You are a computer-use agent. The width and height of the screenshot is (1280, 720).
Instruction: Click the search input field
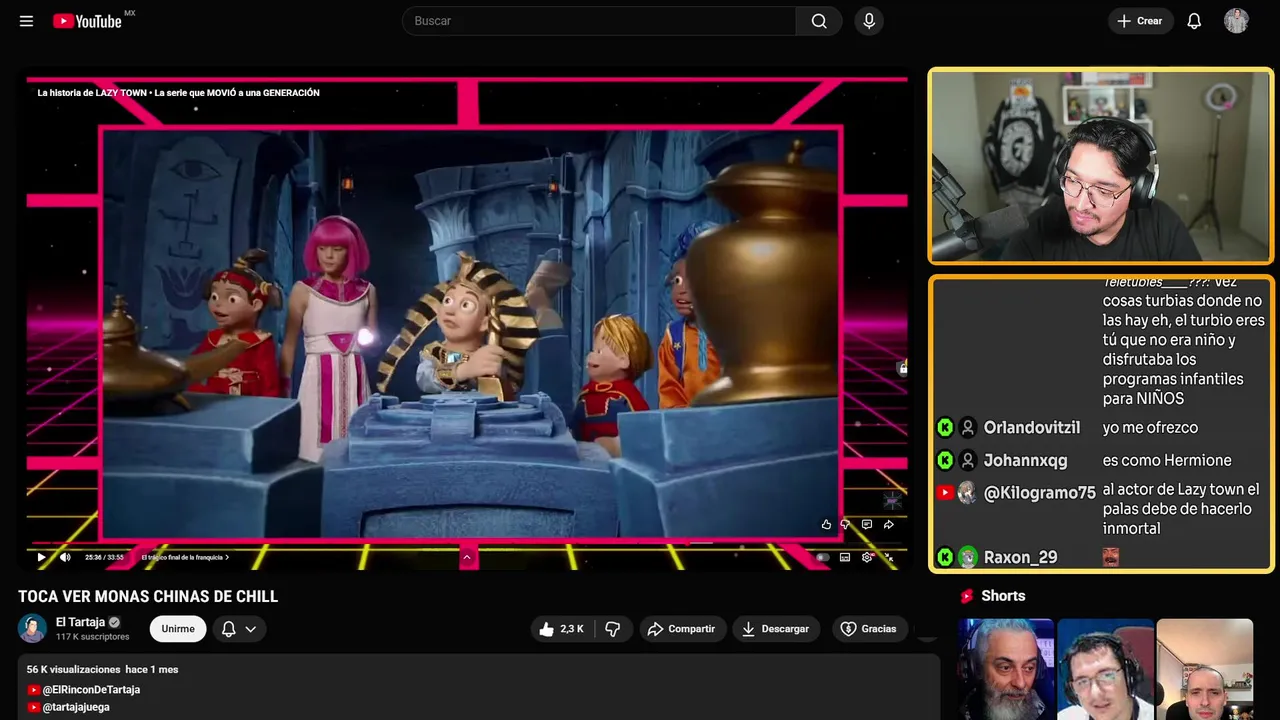click(599, 21)
